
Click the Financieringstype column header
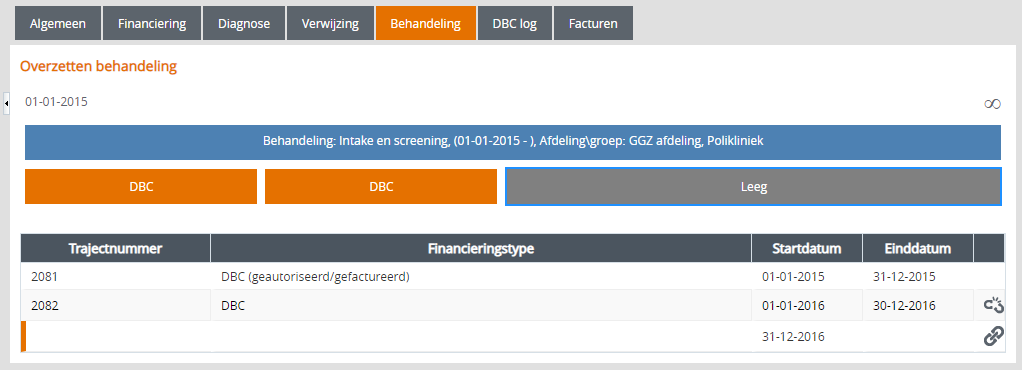pos(481,248)
